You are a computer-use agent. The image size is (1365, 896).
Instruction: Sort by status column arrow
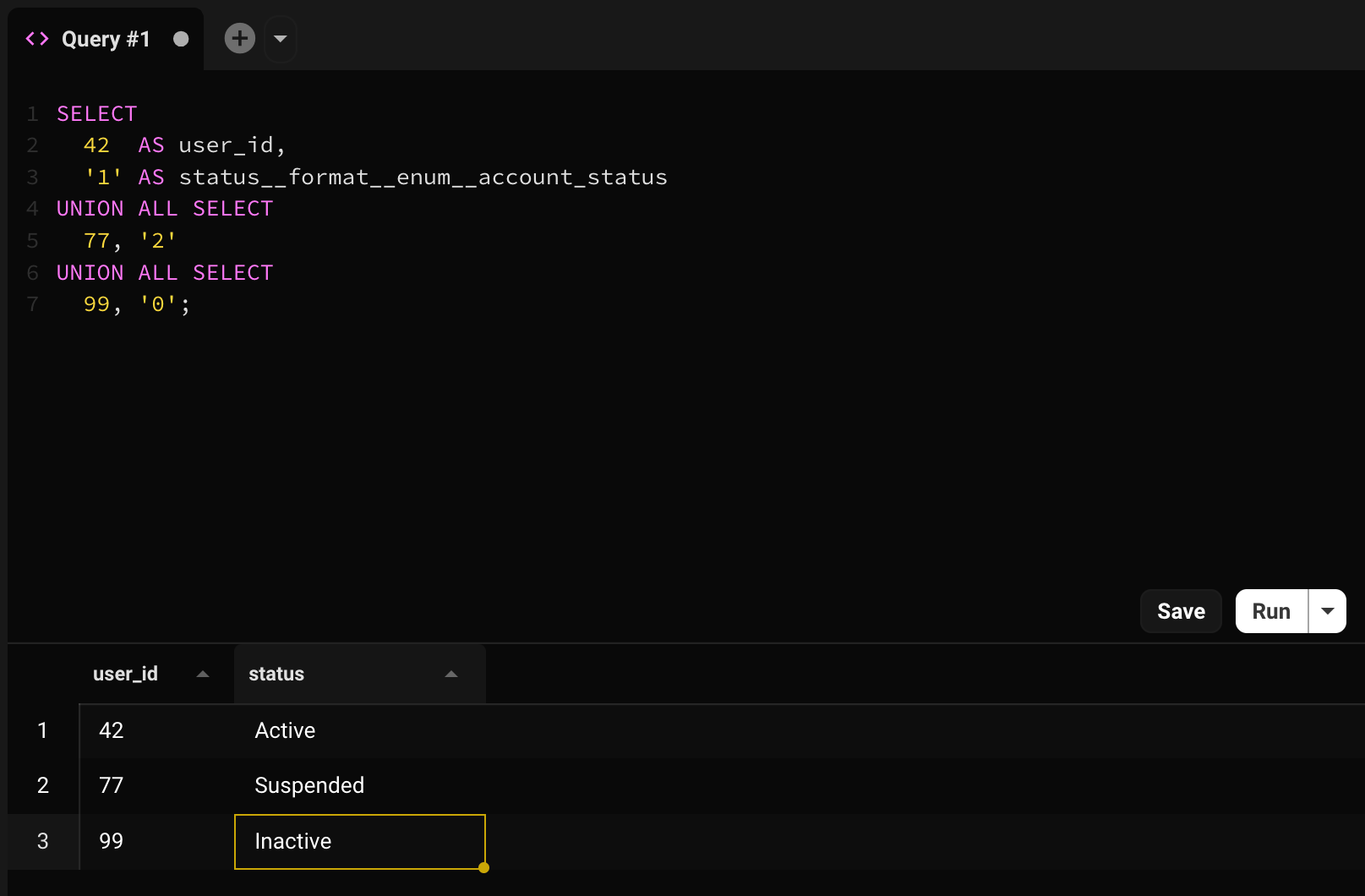pyautogui.click(x=451, y=675)
